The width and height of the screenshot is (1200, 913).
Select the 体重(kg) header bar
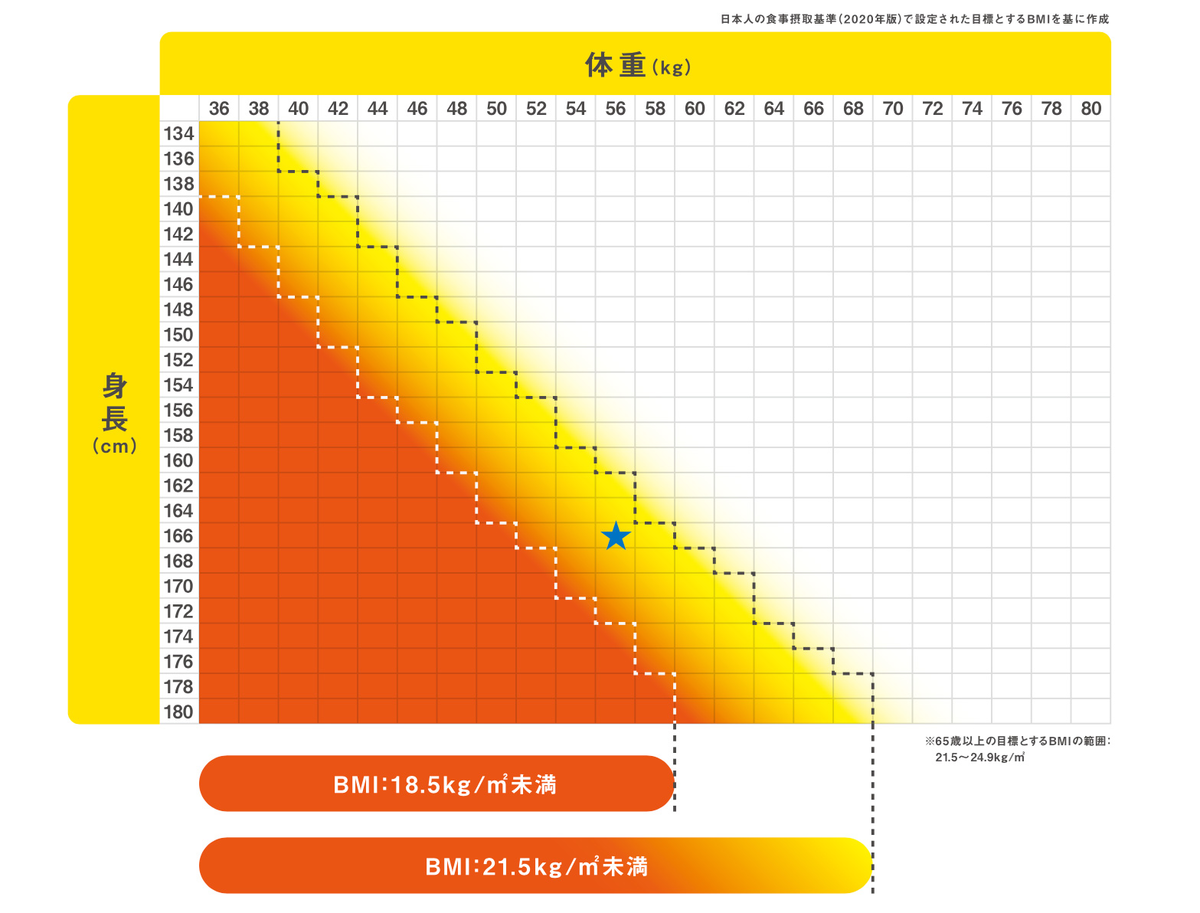pos(635,64)
